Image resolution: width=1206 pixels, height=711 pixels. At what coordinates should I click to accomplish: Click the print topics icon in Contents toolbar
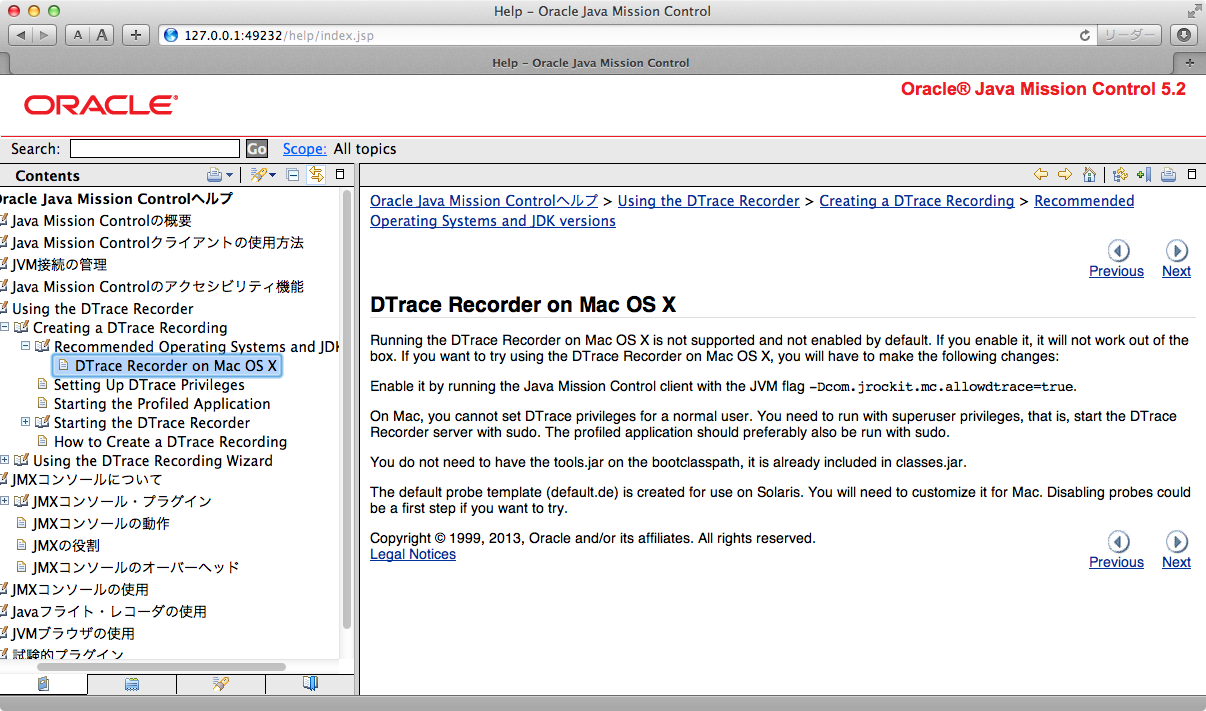pos(214,175)
